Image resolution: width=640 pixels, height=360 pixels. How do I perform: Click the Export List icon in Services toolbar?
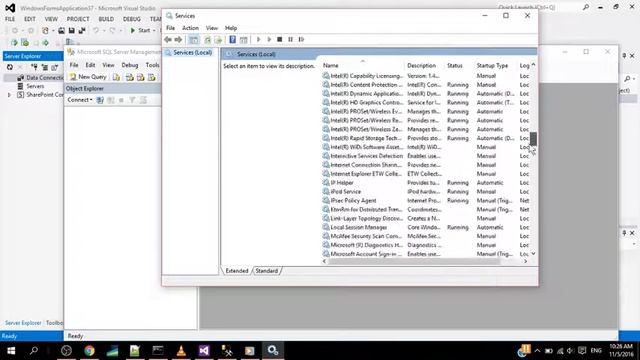(x=218, y=40)
